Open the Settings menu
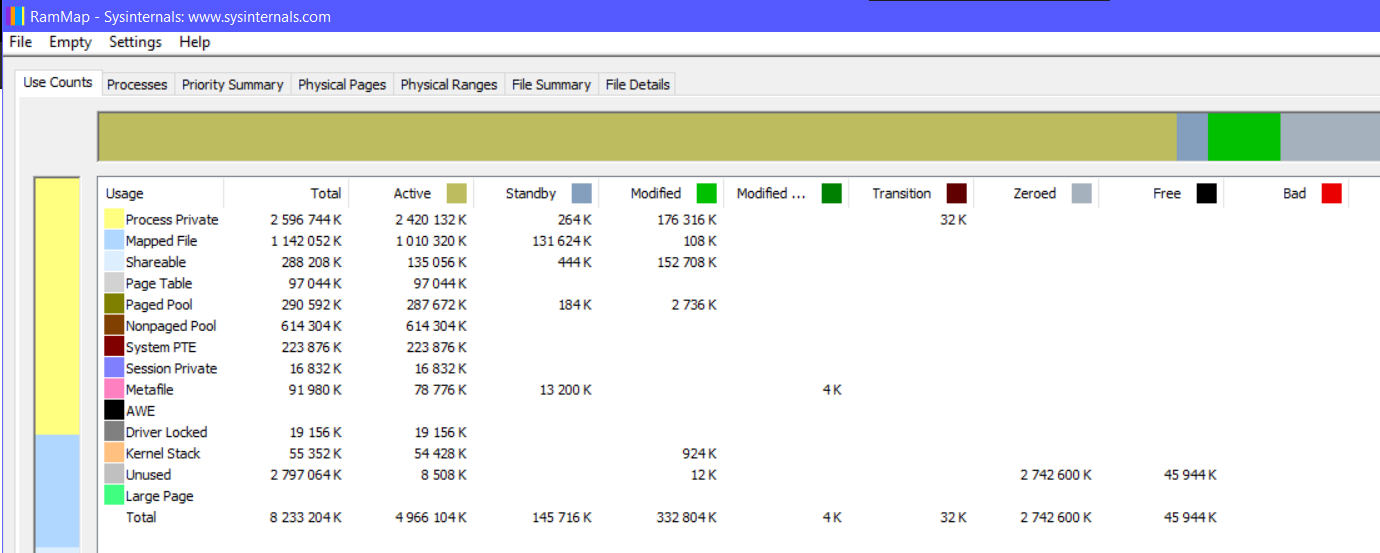 (135, 42)
